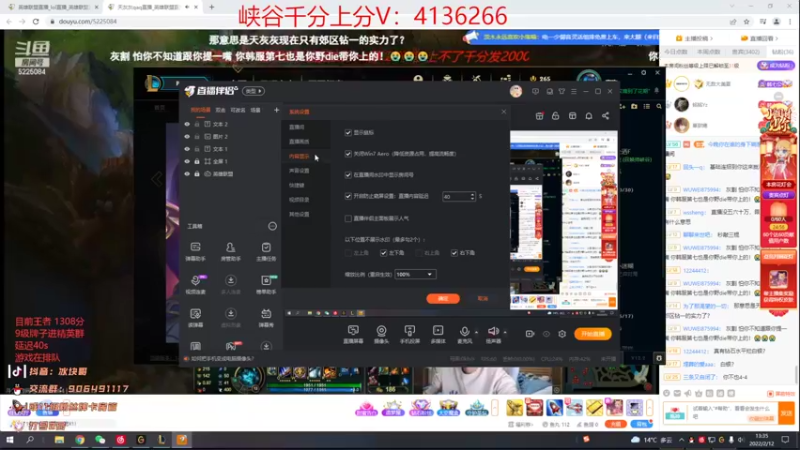800x450 pixels.
Task: Select the 内容显示 settings section
Action: [x=299, y=156]
